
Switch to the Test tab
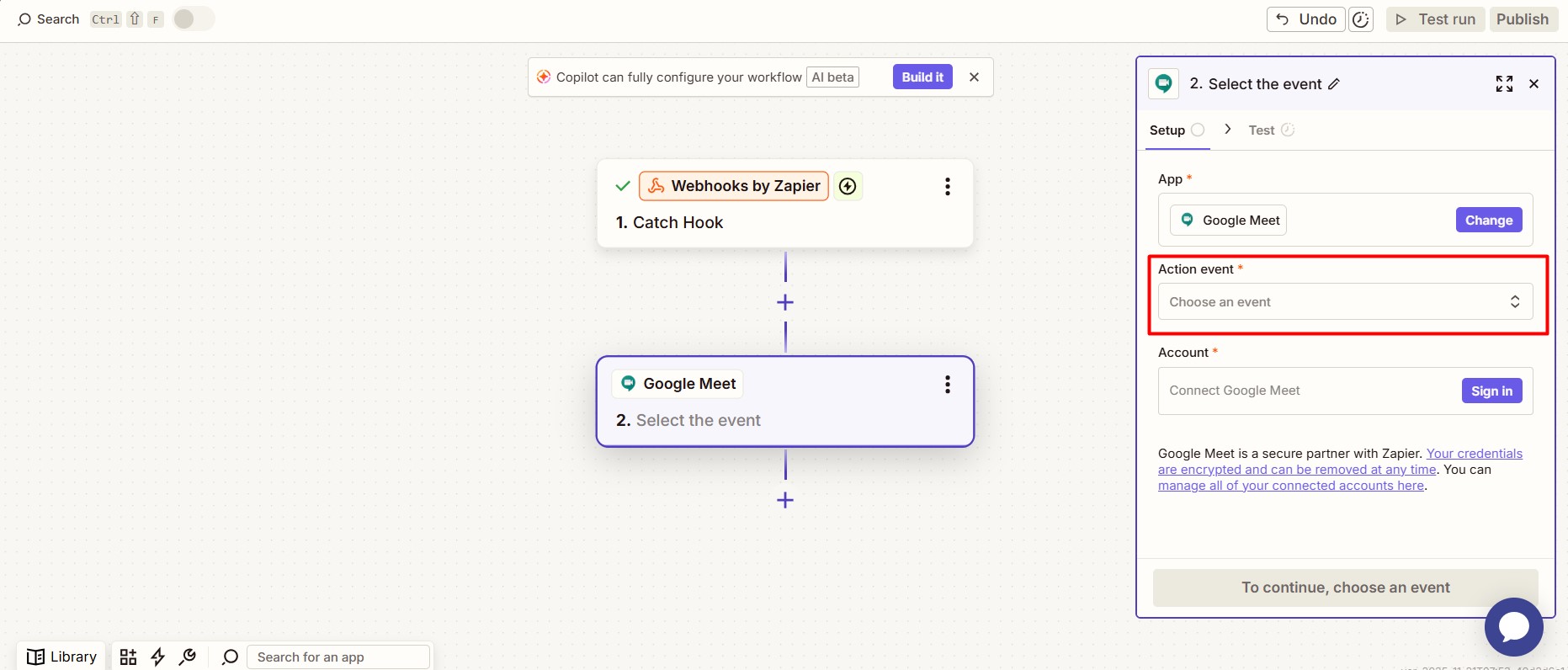point(1262,130)
